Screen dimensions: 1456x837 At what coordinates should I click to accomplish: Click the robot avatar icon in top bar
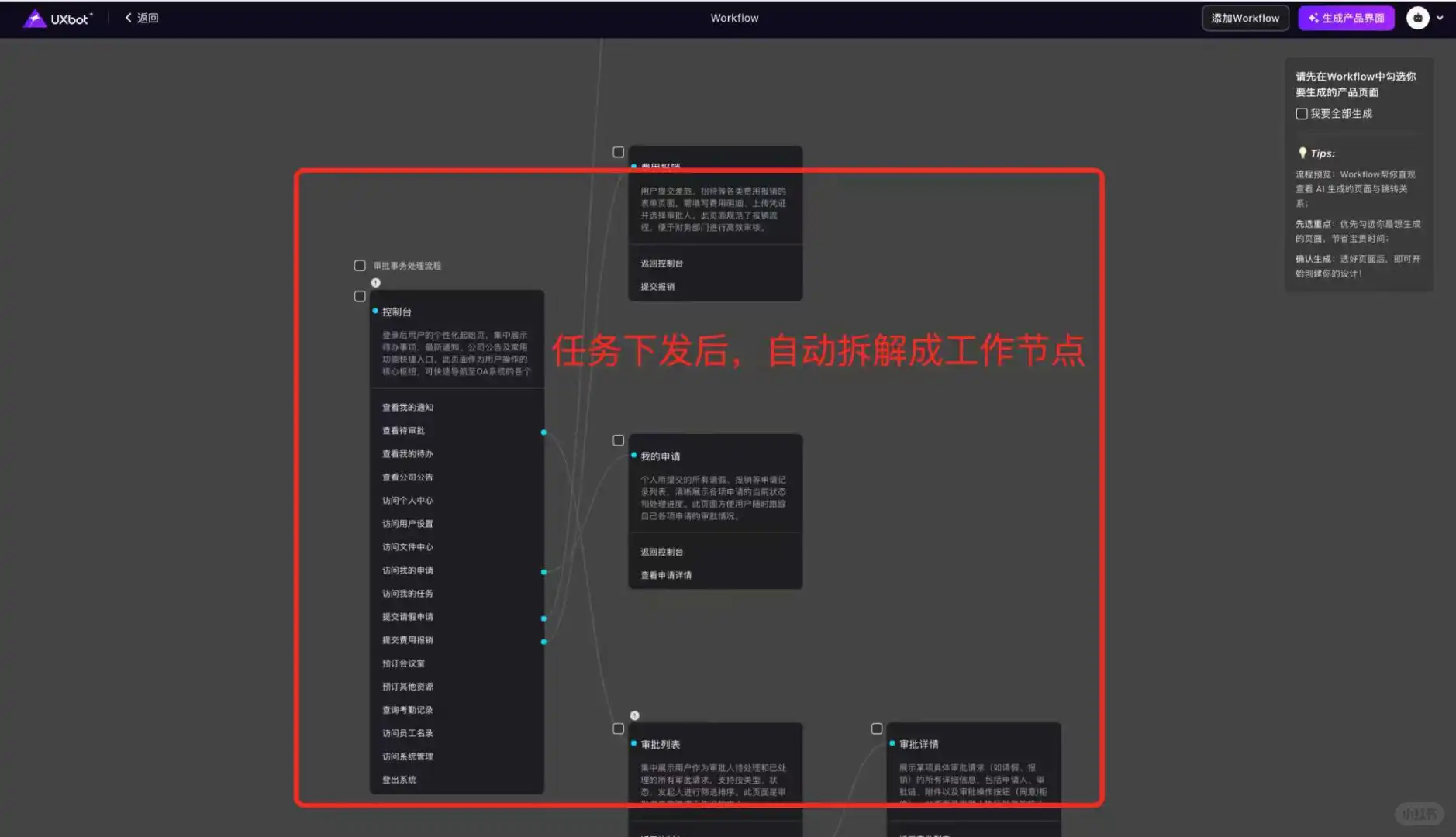[x=1416, y=17]
